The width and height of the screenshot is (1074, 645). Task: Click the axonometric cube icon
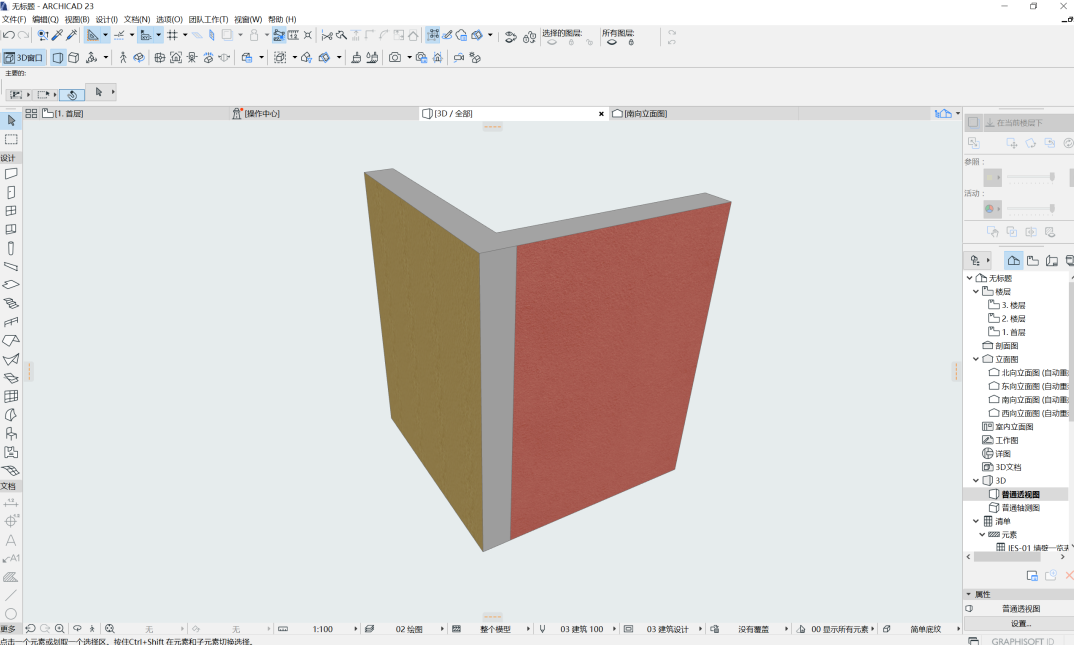coord(74,58)
